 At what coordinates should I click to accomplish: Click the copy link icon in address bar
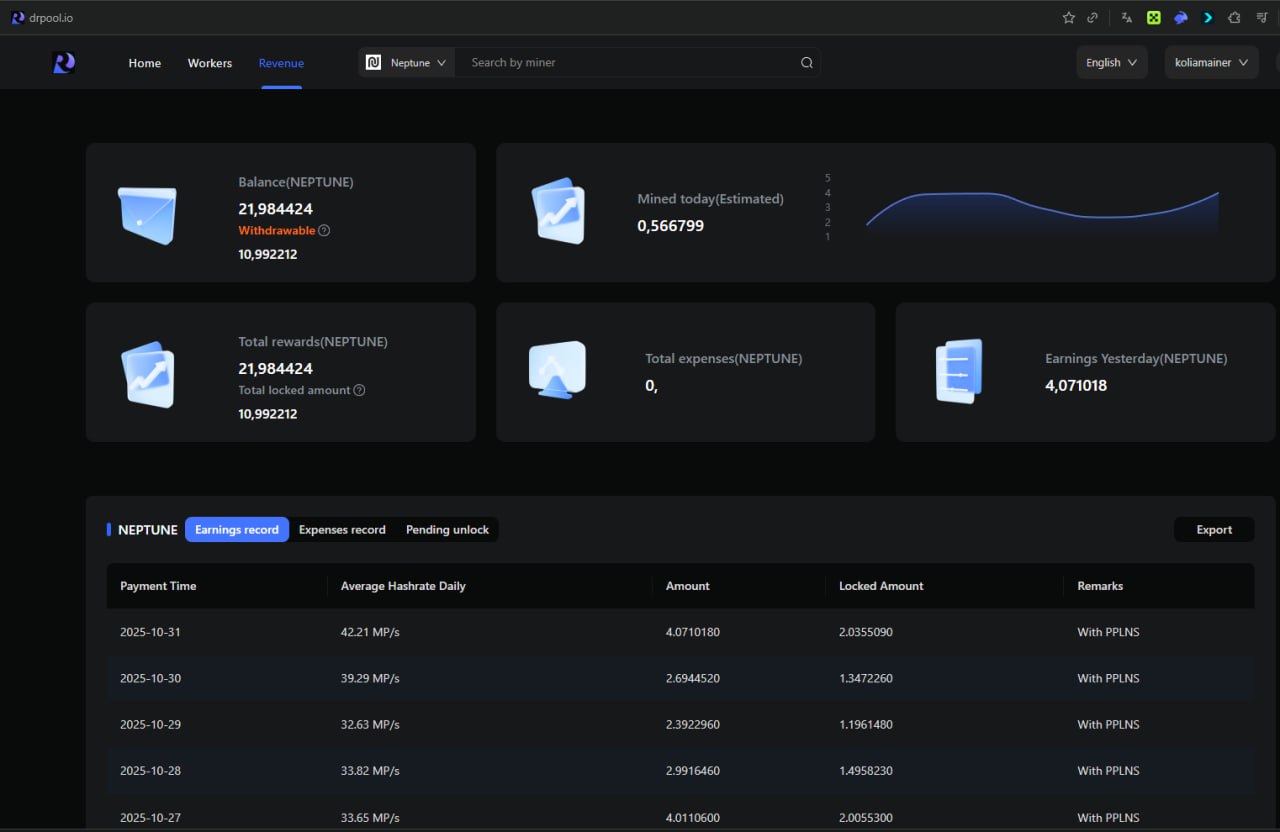pyautogui.click(x=1093, y=18)
